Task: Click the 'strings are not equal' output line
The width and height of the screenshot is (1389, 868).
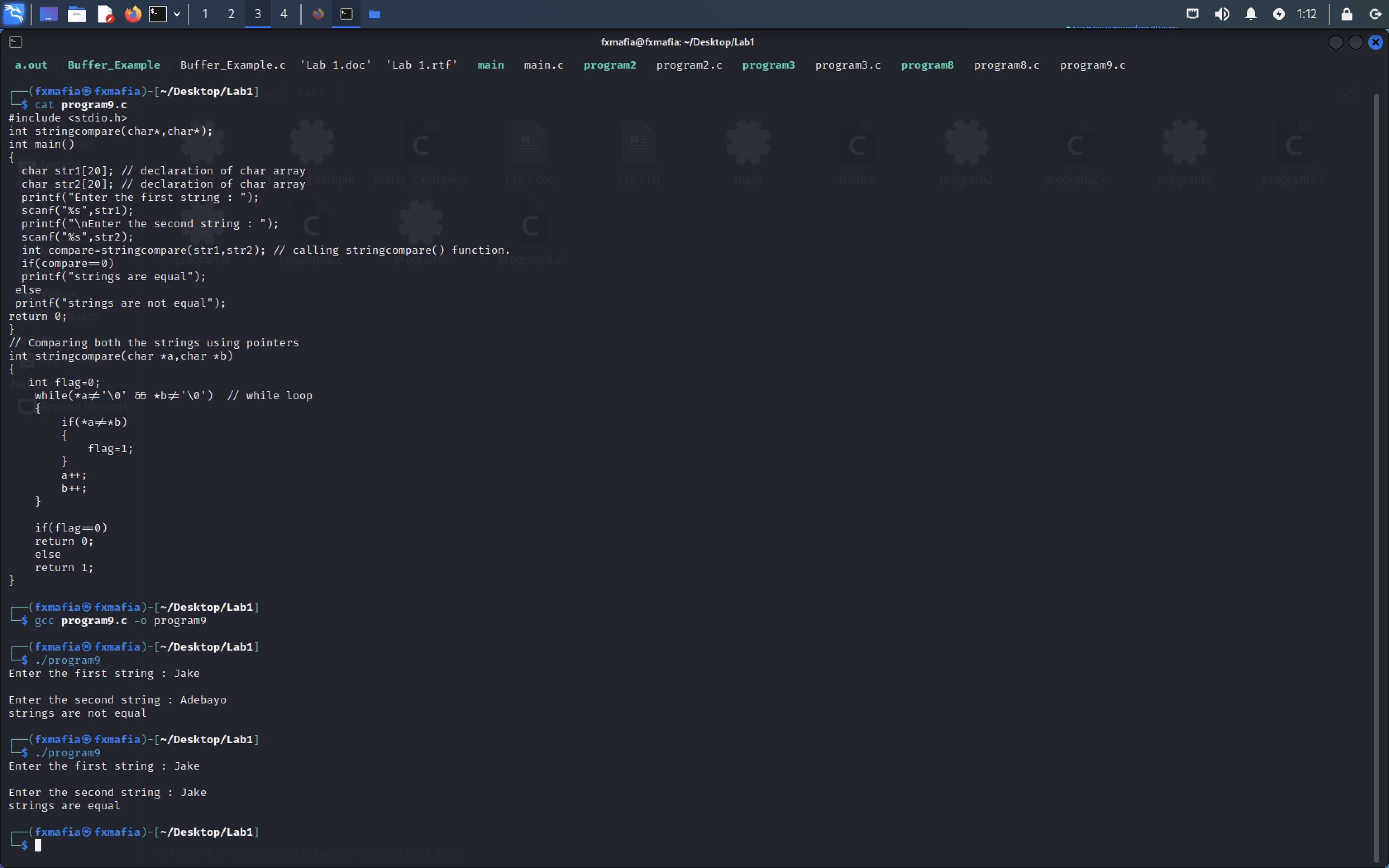Action: (77, 713)
